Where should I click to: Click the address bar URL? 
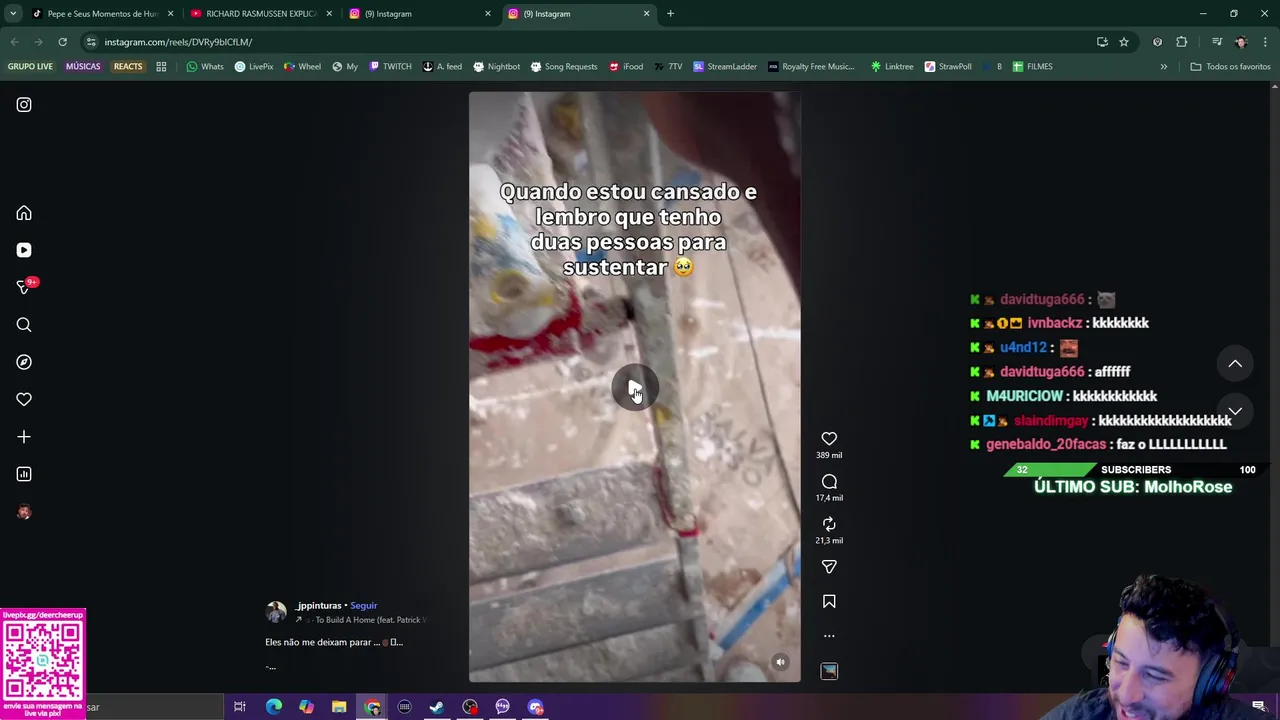click(x=178, y=42)
